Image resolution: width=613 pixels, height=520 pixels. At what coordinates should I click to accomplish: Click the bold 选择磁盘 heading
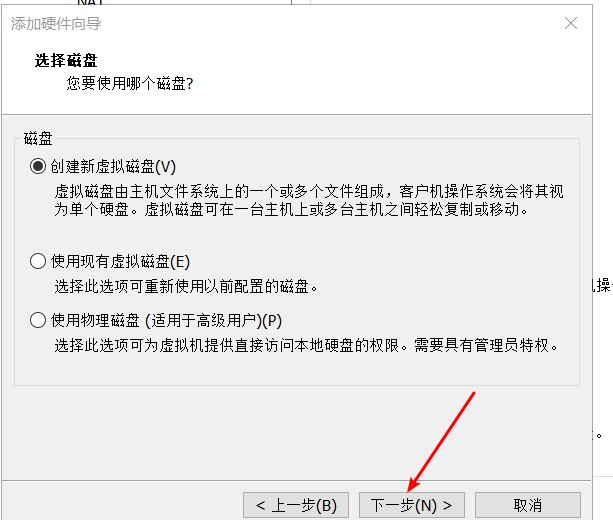[66, 60]
